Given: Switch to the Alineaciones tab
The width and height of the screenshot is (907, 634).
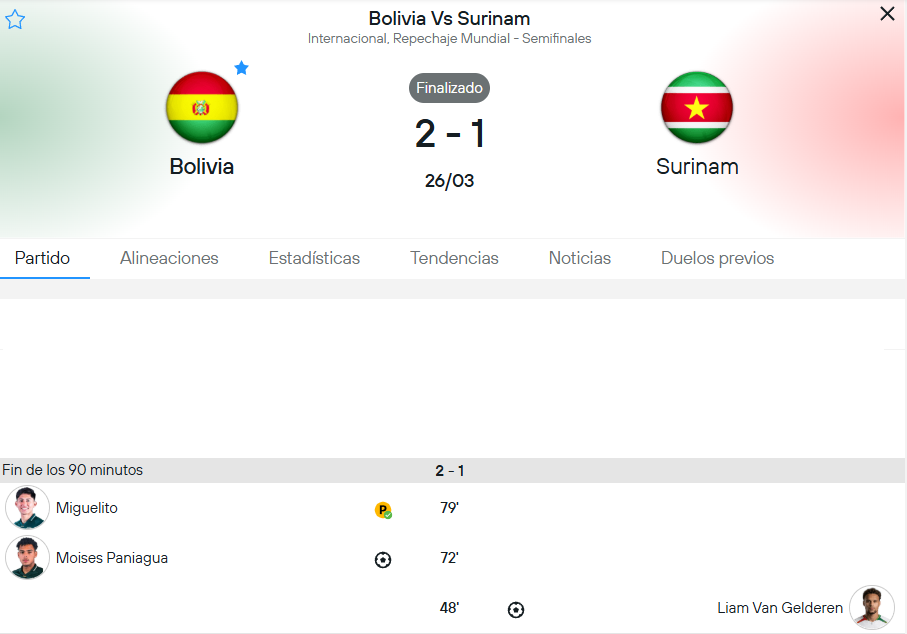Looking at the screenshot, I should 169,258.
